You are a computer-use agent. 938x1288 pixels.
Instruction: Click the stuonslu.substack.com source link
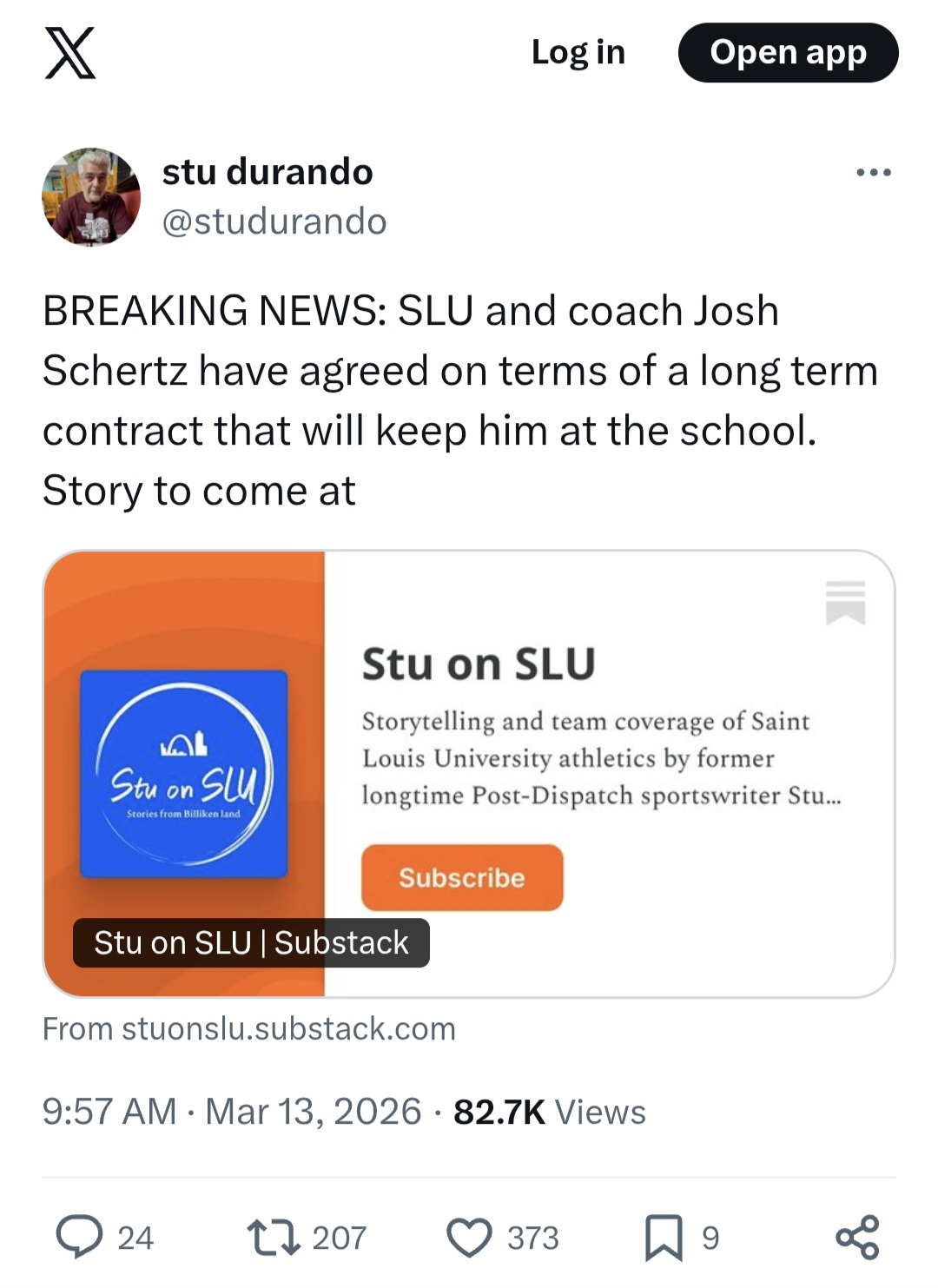[x=249, y=1028]
